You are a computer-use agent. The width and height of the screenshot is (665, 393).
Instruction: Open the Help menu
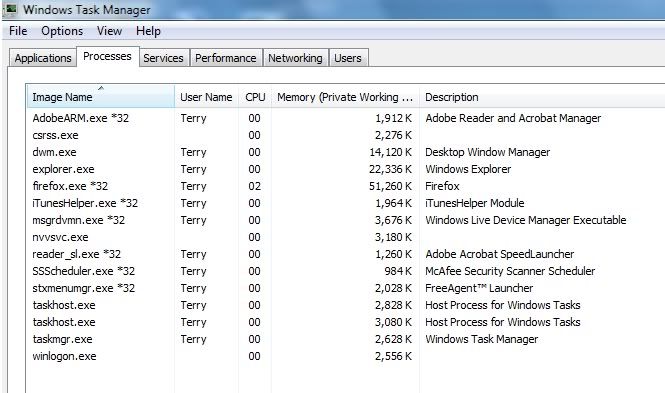point(148,31)
